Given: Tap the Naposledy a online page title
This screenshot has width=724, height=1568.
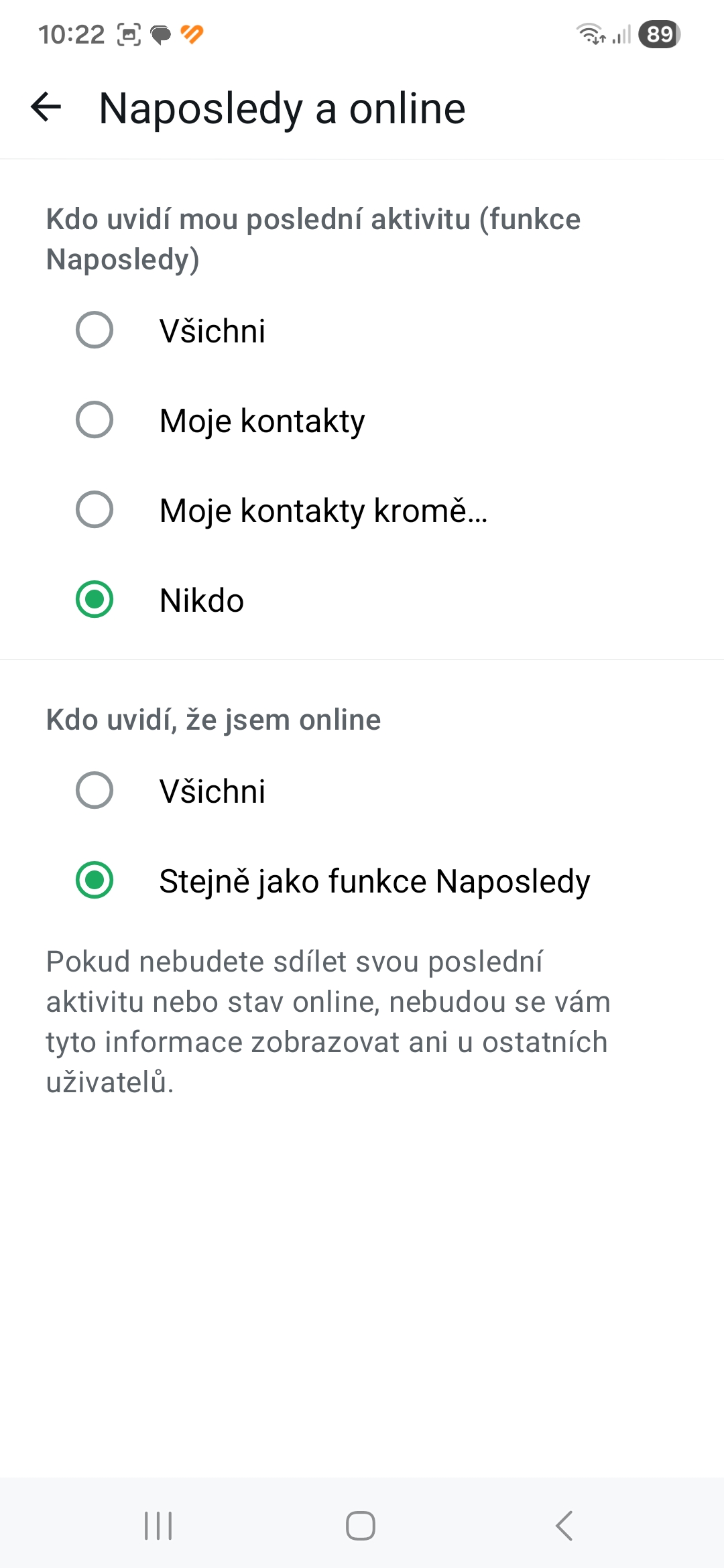Looking at the screenshot, I should coord(282,109).
